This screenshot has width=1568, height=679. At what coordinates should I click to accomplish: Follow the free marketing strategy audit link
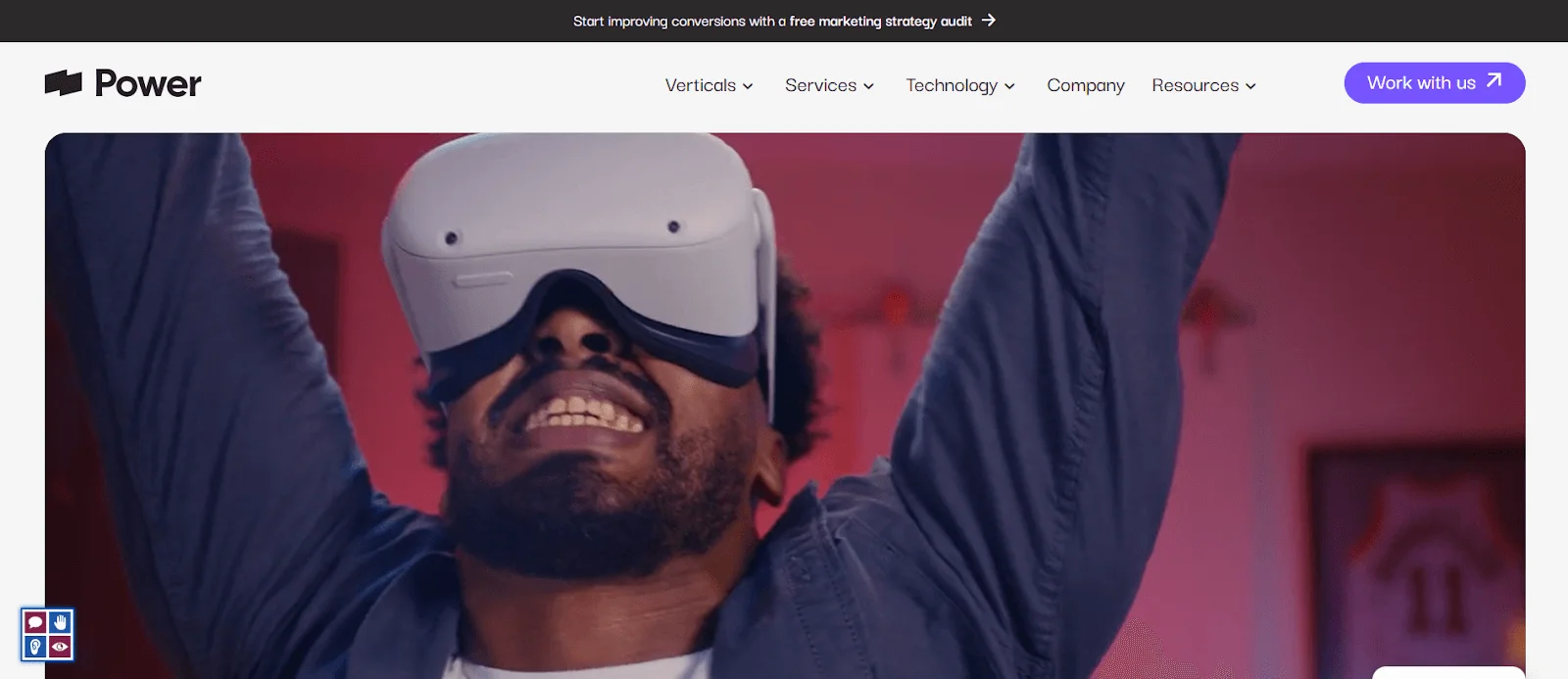(880, 21)
